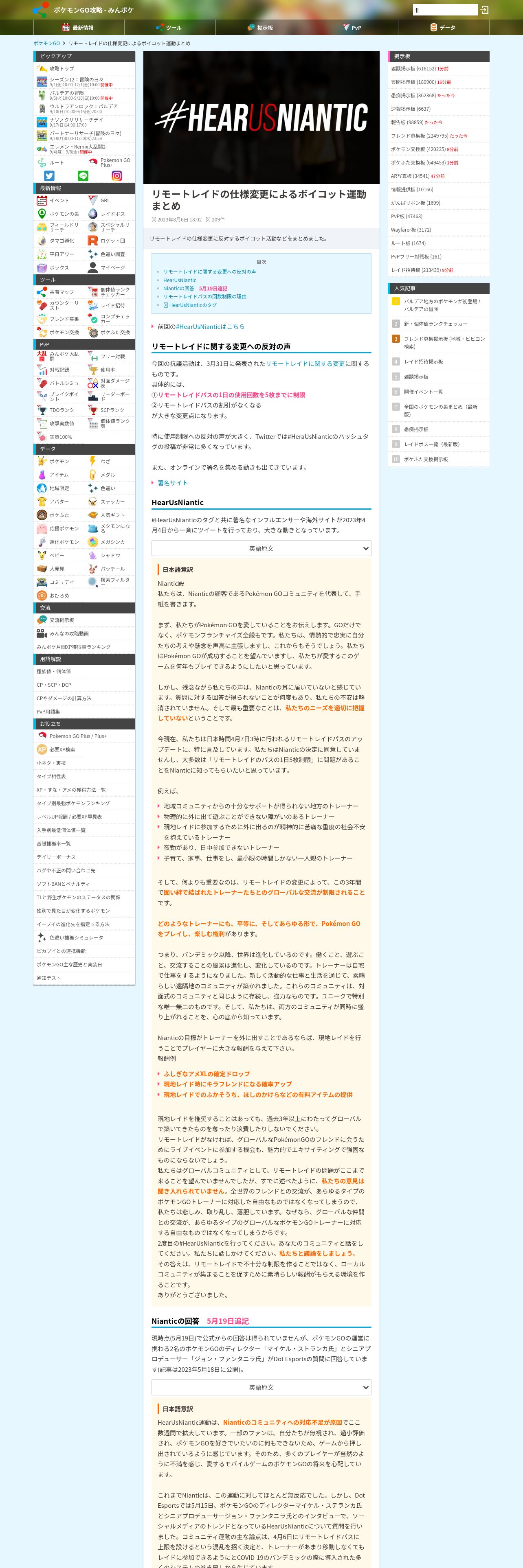Click the egg icon for タマゴ孵化

[42, 241]
